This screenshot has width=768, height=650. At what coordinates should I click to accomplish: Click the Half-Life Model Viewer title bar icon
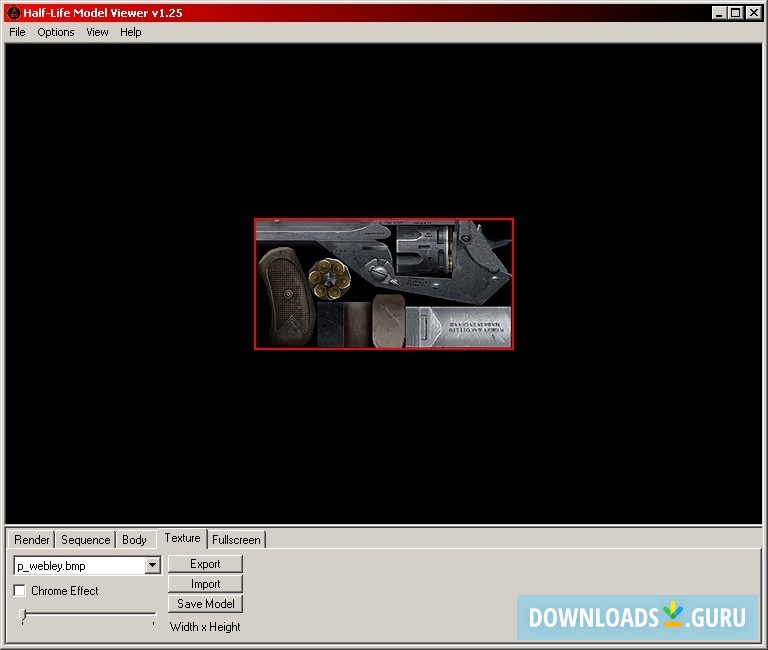[14, 13]
